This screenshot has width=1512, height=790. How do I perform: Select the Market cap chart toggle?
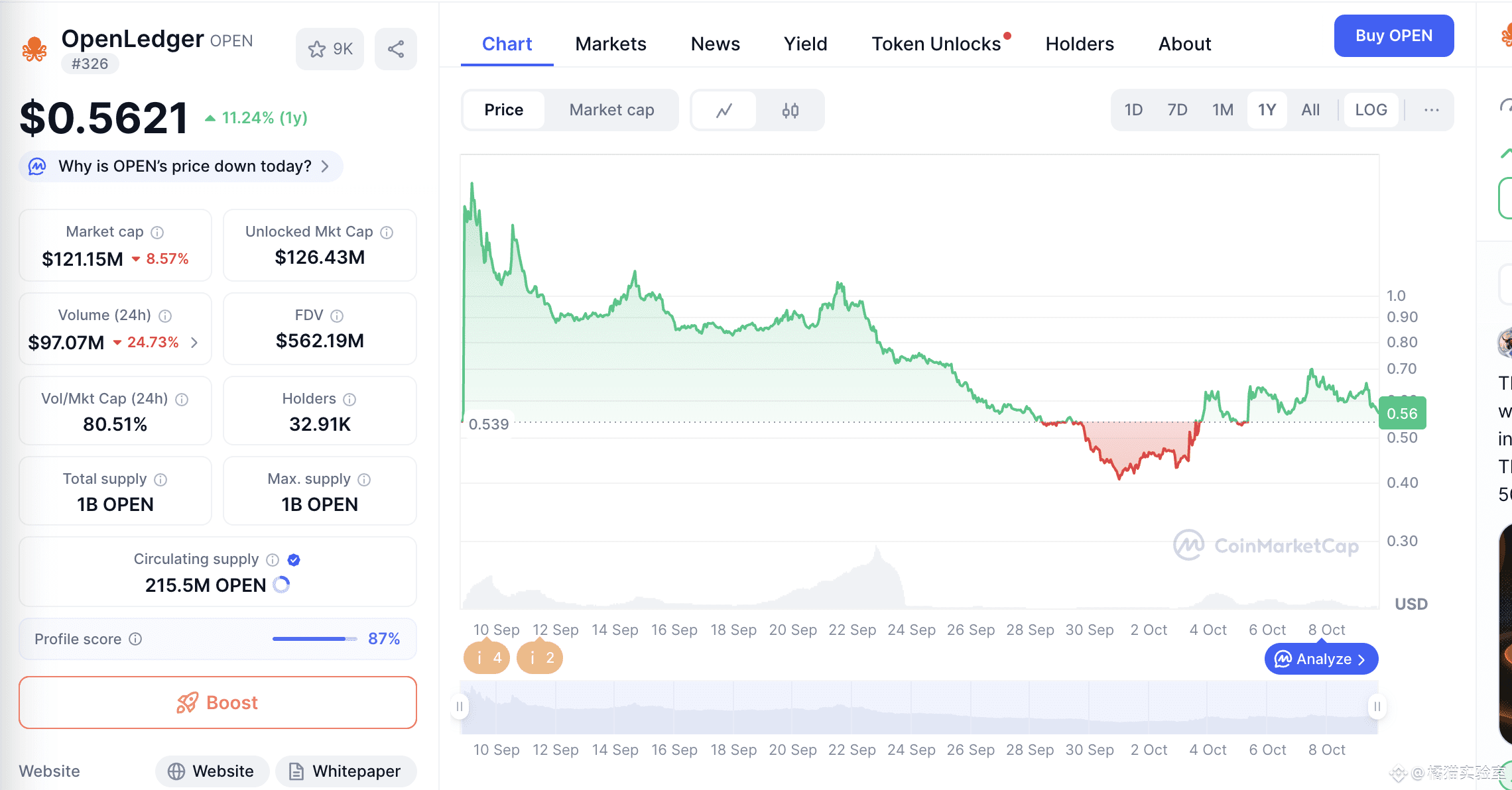(x=611, y=110)
